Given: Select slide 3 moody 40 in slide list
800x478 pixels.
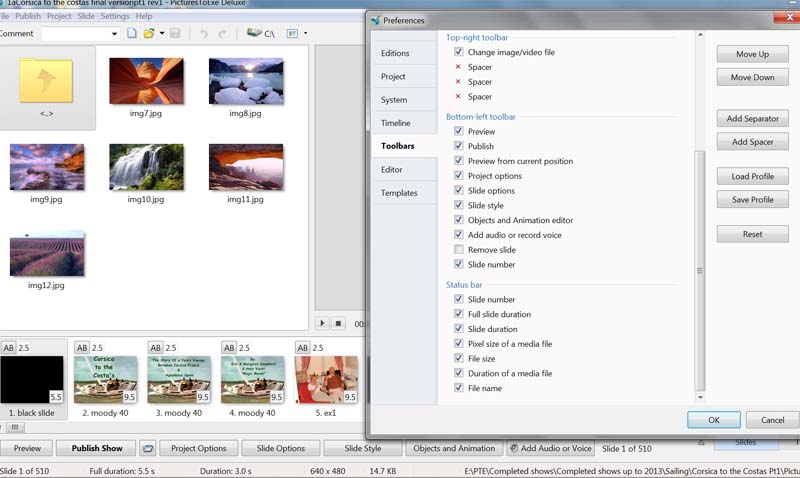Looking at the screenshot, I should 179,380.
